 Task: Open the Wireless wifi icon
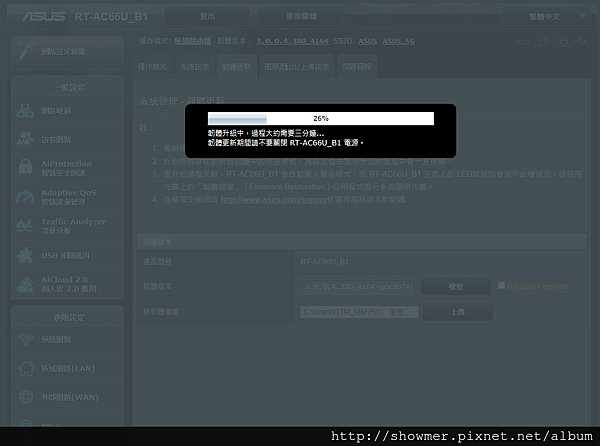tap(26, 339)
